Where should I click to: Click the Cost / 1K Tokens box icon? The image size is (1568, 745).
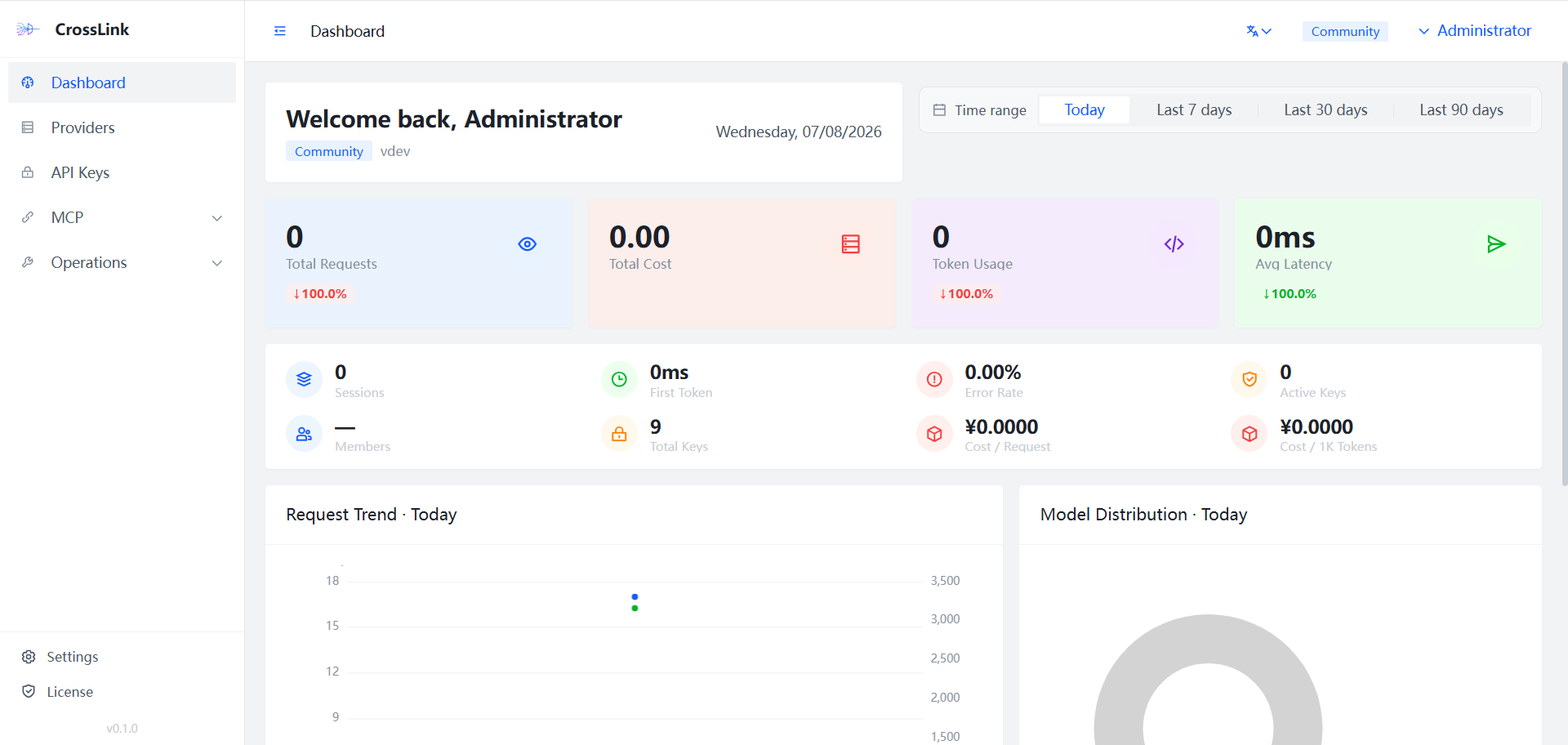[x=1249, y=434]
